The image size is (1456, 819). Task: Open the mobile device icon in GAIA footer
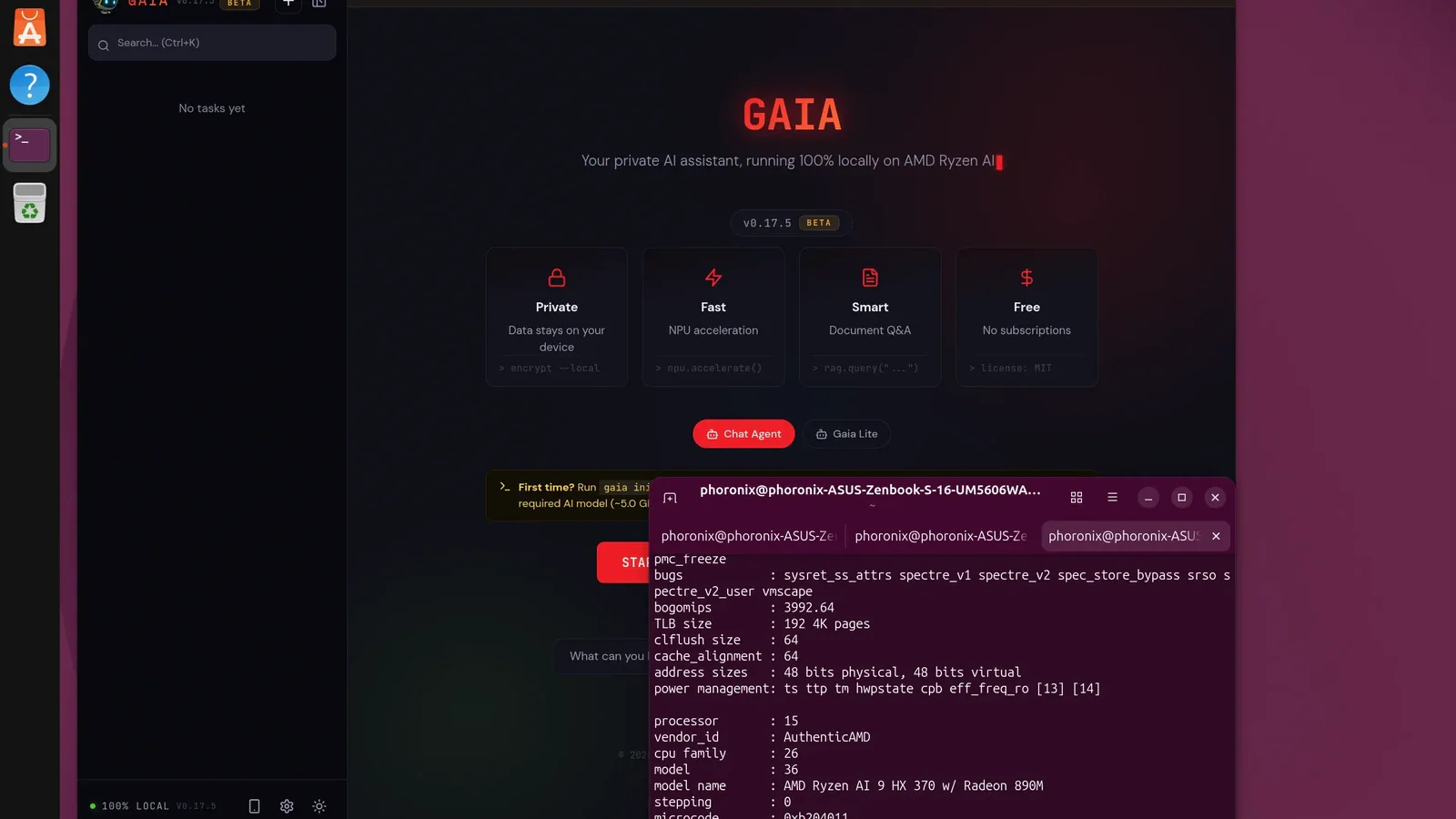(254, 806)
